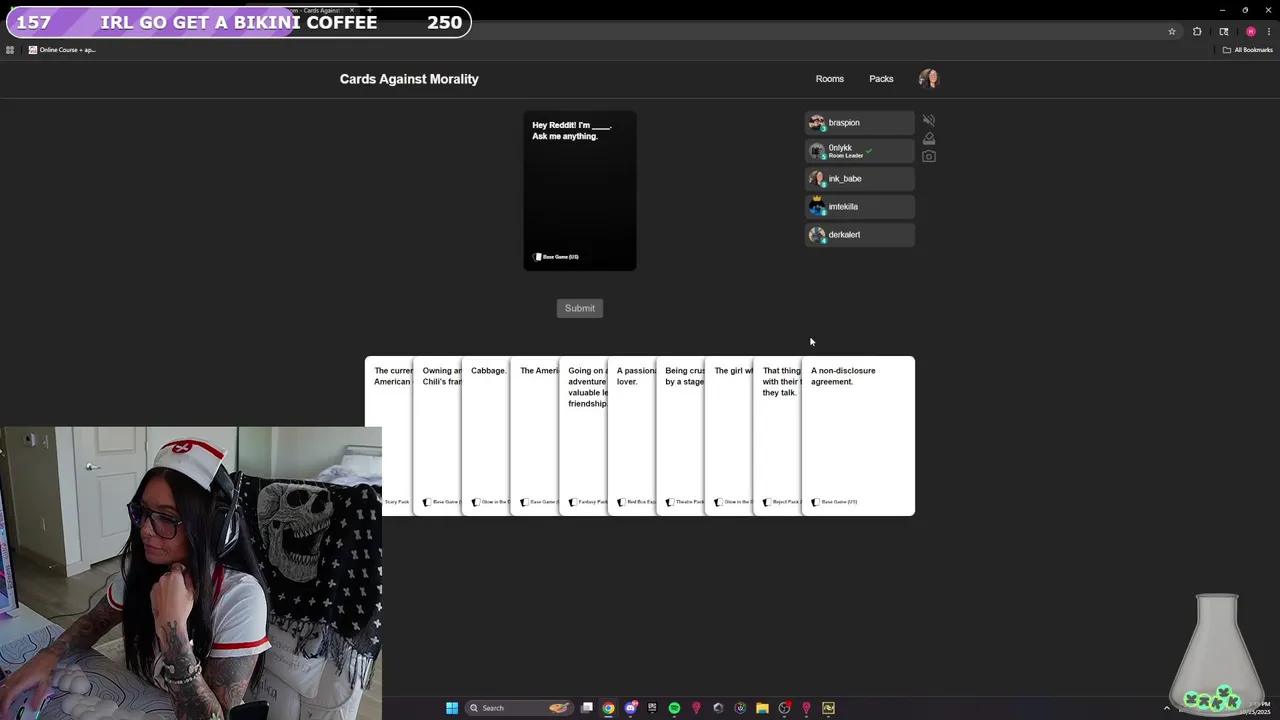Screen dimensions: 1280x720
Task: Open Chrome three-dot menu
Action: 1268,31
